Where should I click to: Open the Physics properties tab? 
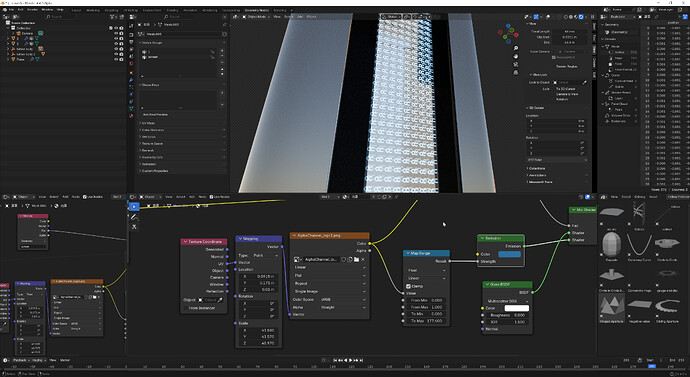(x=131, y=94)
